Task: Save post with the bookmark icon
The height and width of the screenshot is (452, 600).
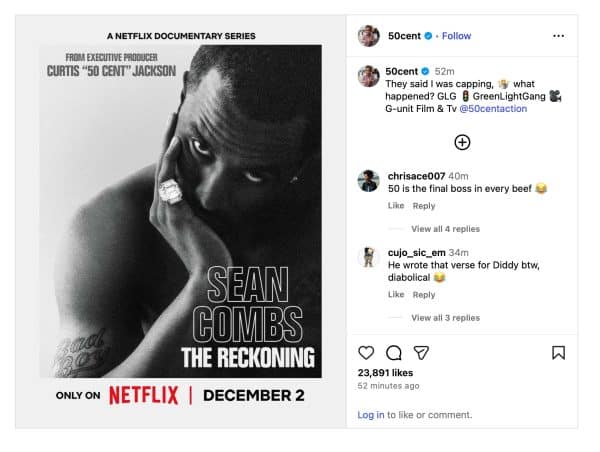Action: (x=559, y=353)
